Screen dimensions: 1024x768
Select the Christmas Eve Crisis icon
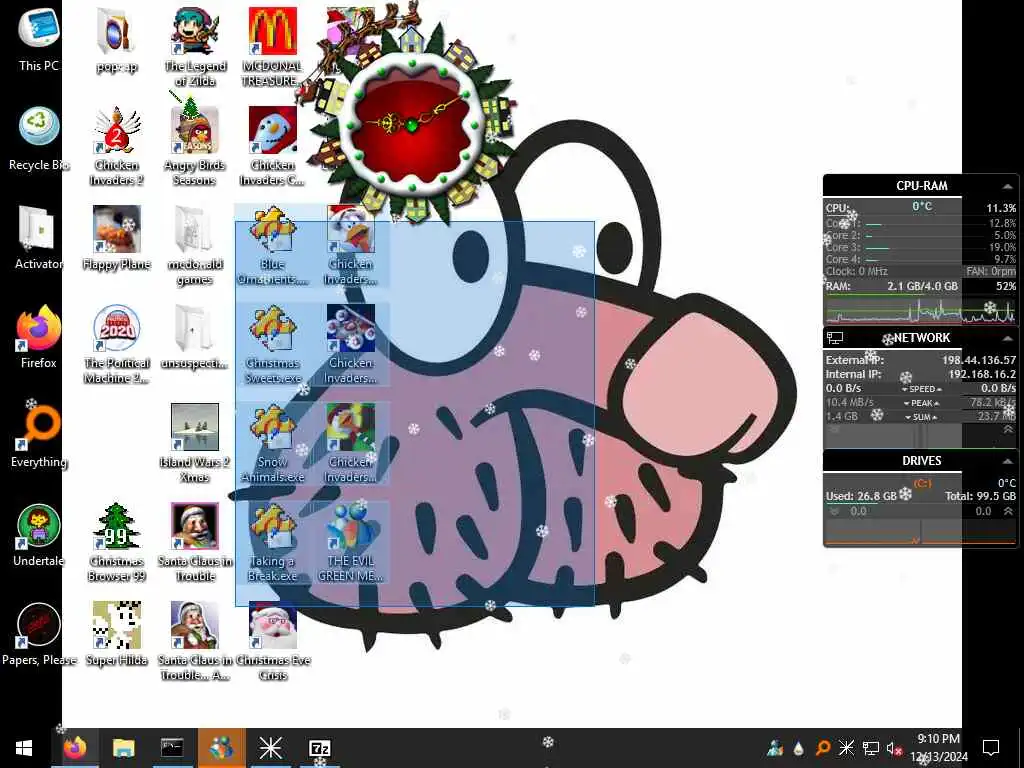point(272,641)
